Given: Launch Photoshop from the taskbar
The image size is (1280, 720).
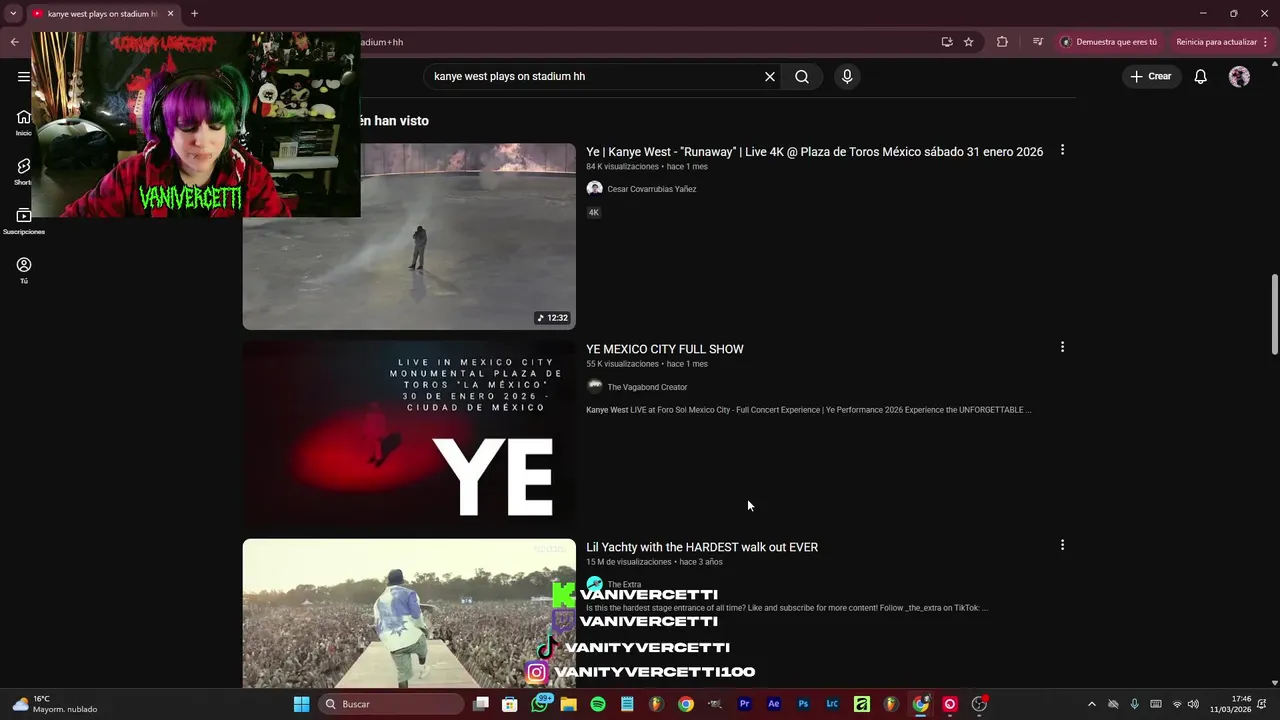Looking at the screenshot, I should [803, 704].
